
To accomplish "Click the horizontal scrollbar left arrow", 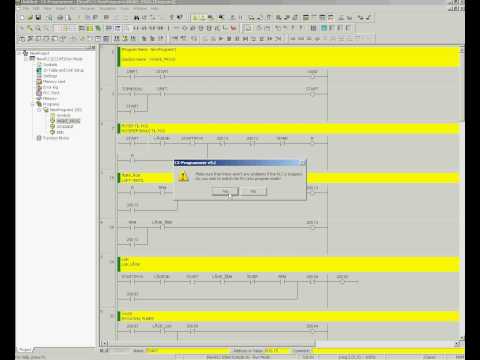I will coord(104,343).
